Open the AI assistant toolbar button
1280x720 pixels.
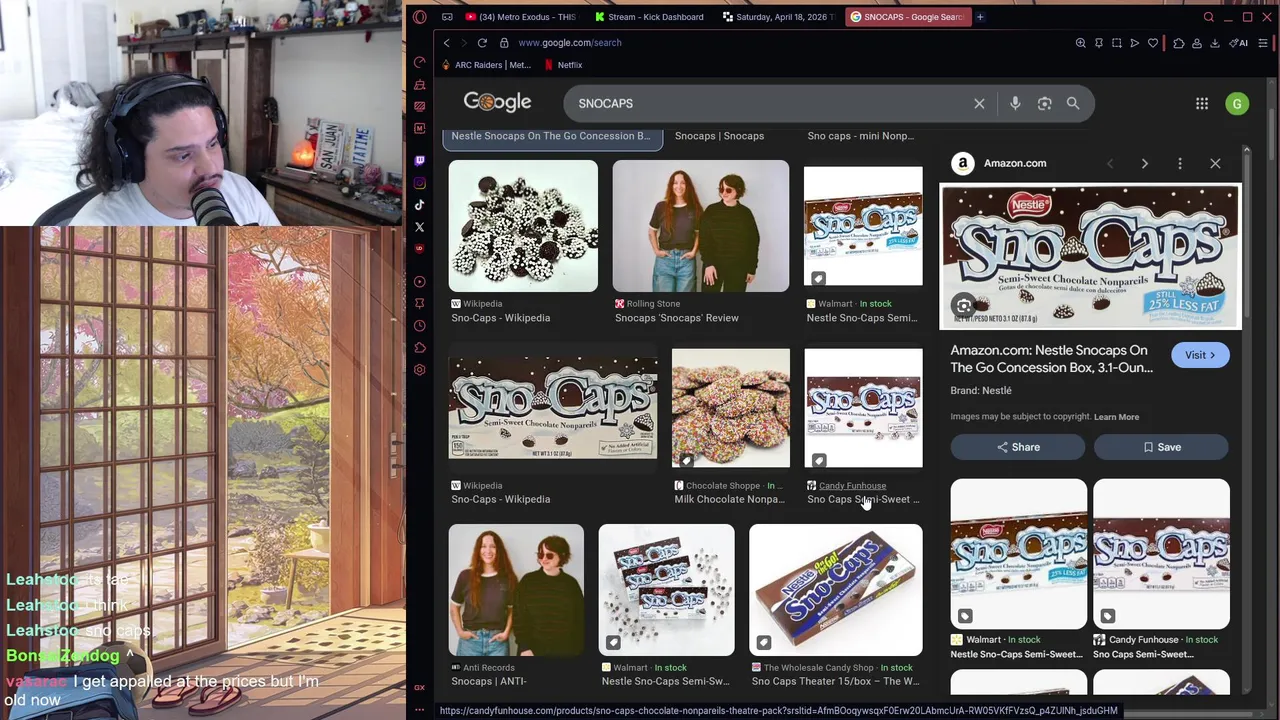pos(1240,43)
